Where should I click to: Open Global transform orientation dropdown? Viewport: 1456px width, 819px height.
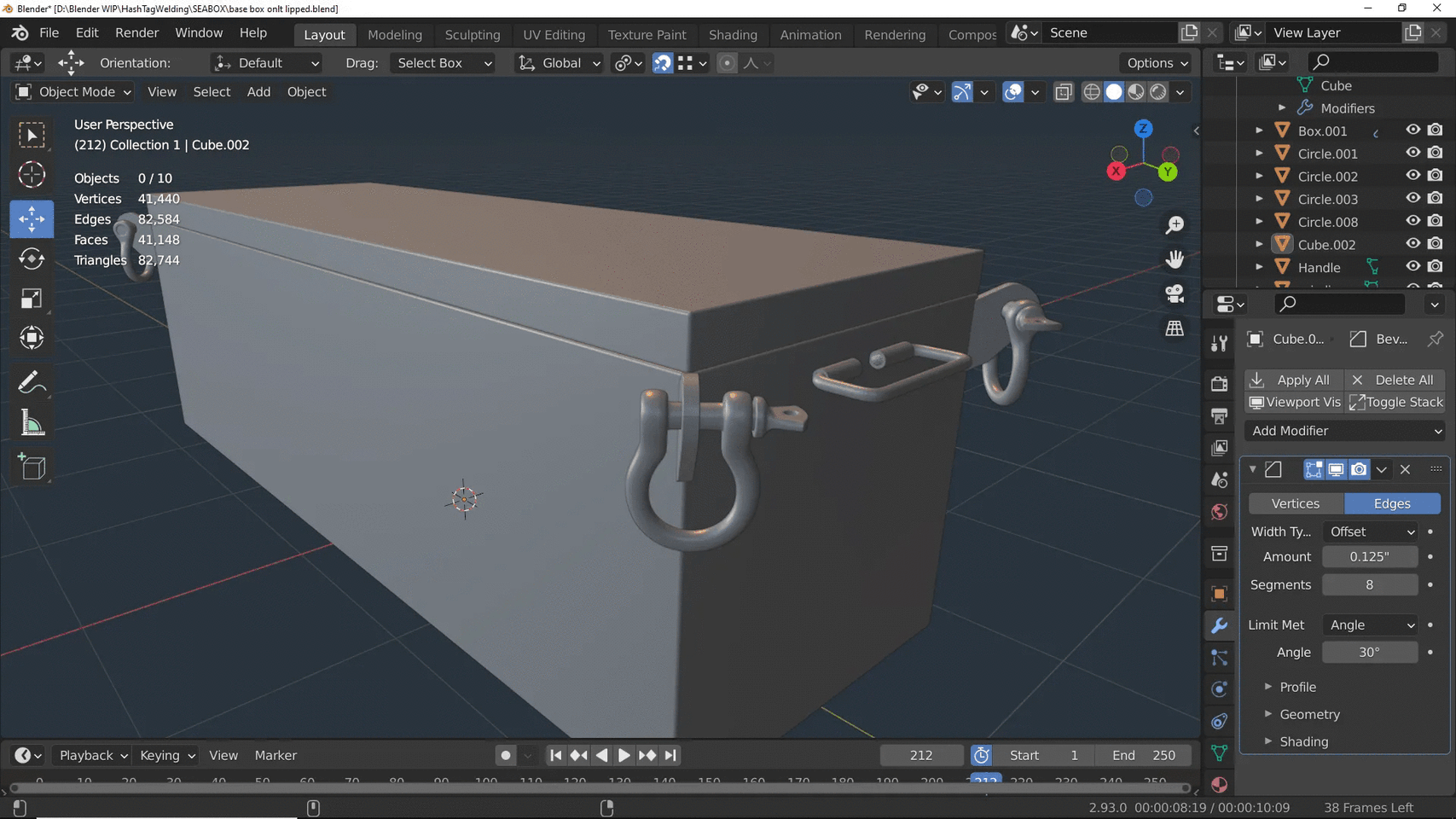coord(560,63)
